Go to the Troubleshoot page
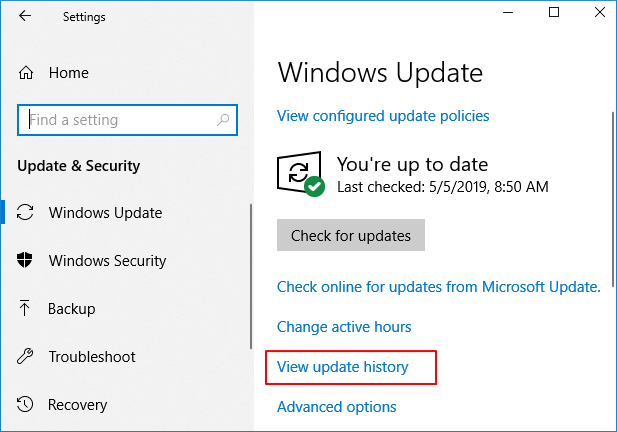 pyautogui.click(x=91, y=357)
